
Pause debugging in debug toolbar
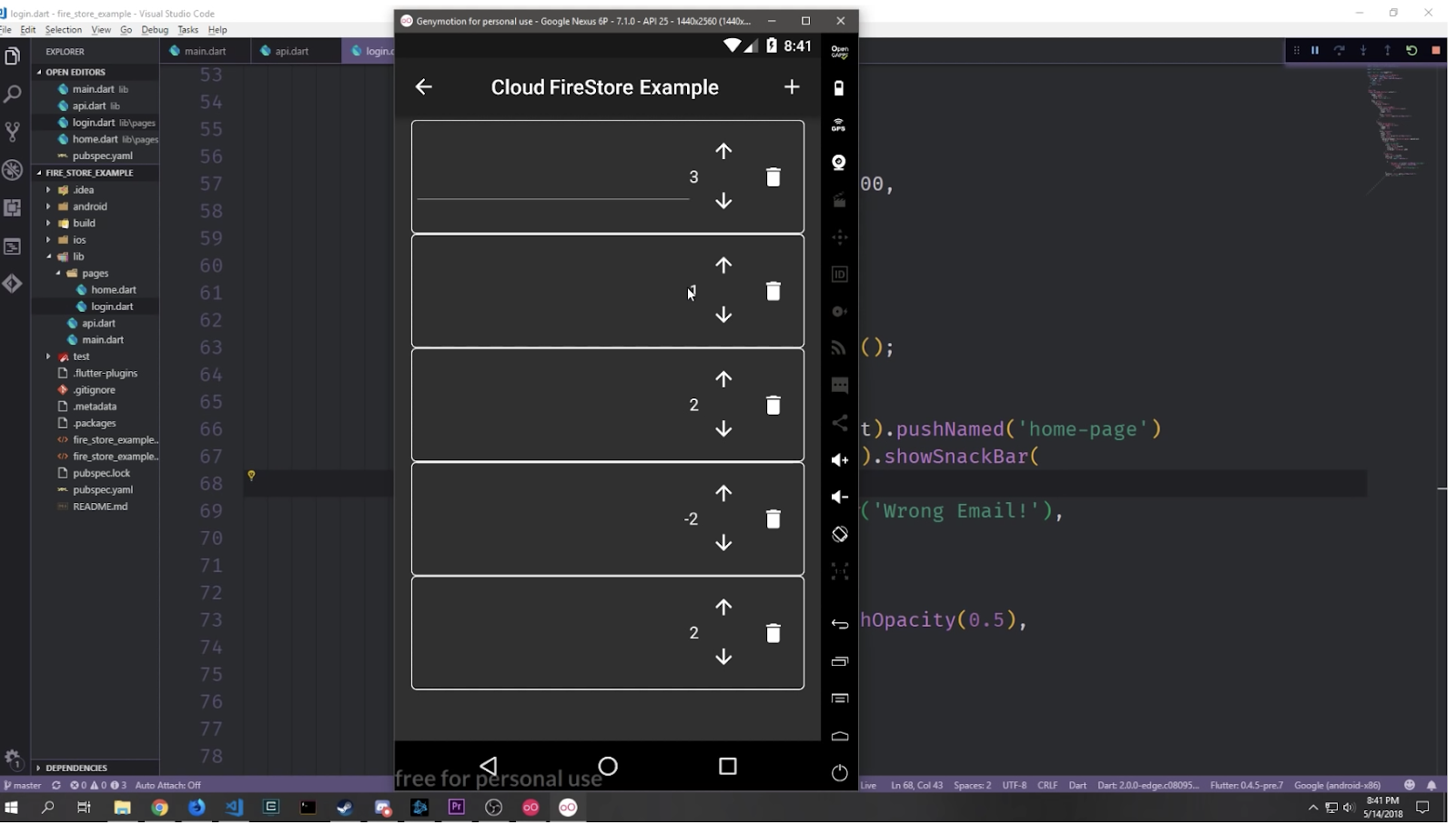pos(1315,51)
